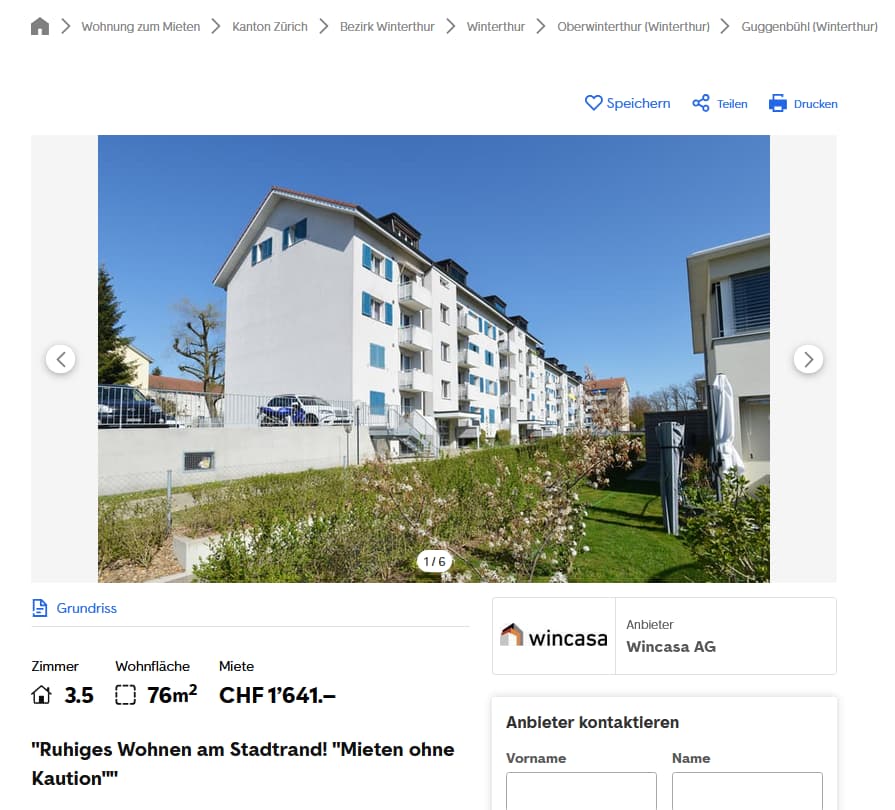Click the Vorname input field
This screenshot has height=810, width=895.
(x=581, y=791)
